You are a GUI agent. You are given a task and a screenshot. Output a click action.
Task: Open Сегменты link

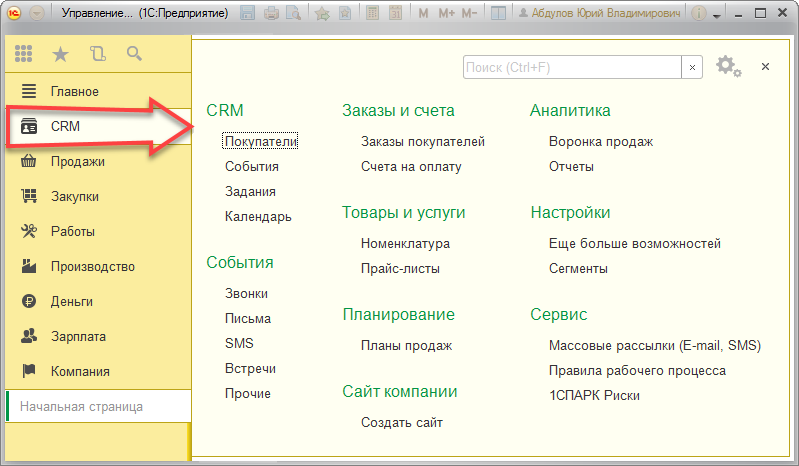click(578, 268)
